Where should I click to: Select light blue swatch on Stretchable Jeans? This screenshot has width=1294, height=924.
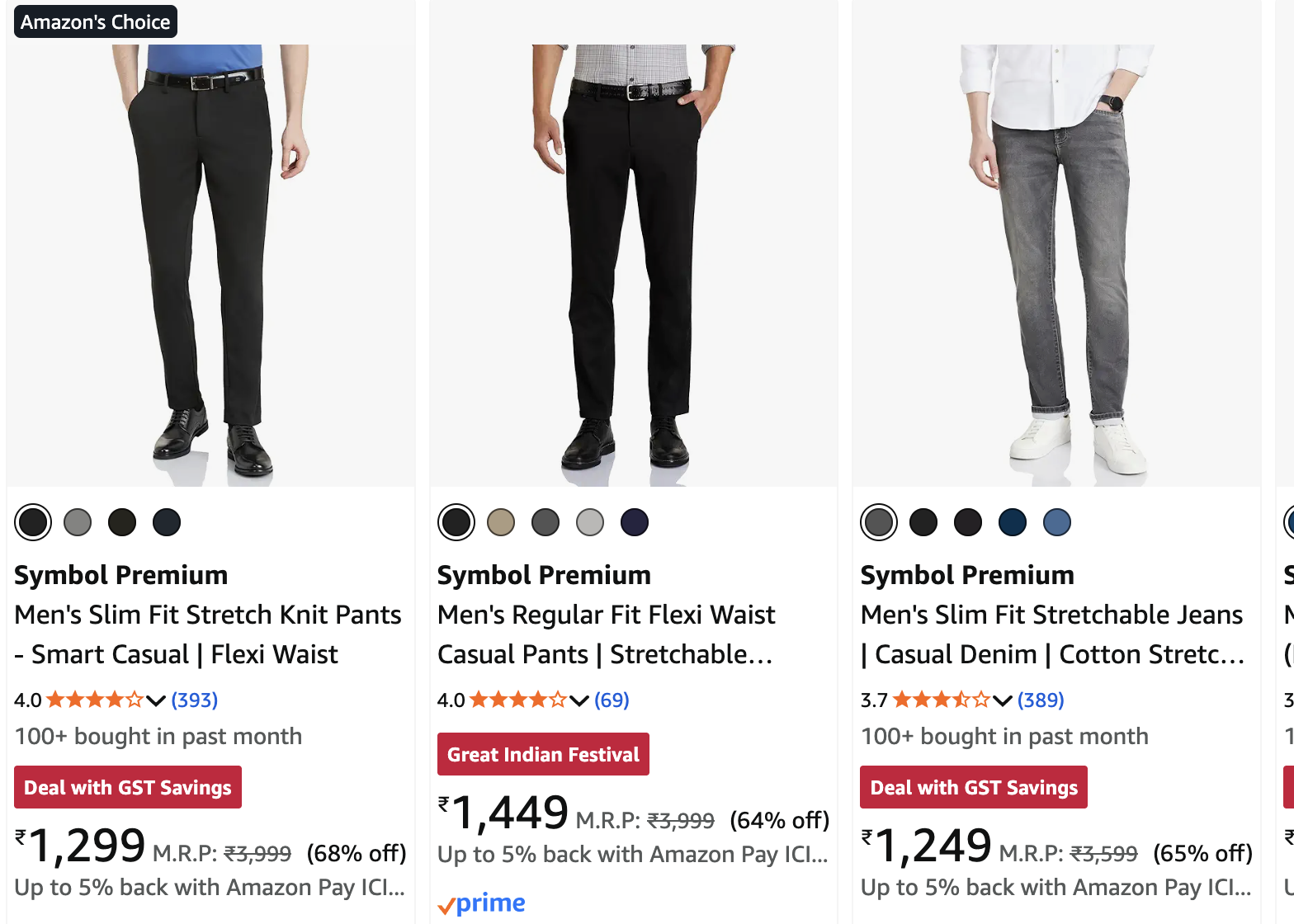tap(1057, 522)
